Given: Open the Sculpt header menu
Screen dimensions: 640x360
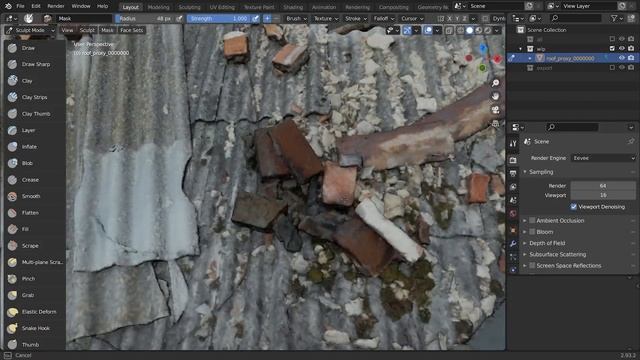Looking at the screenshot, I should [87, 30].
